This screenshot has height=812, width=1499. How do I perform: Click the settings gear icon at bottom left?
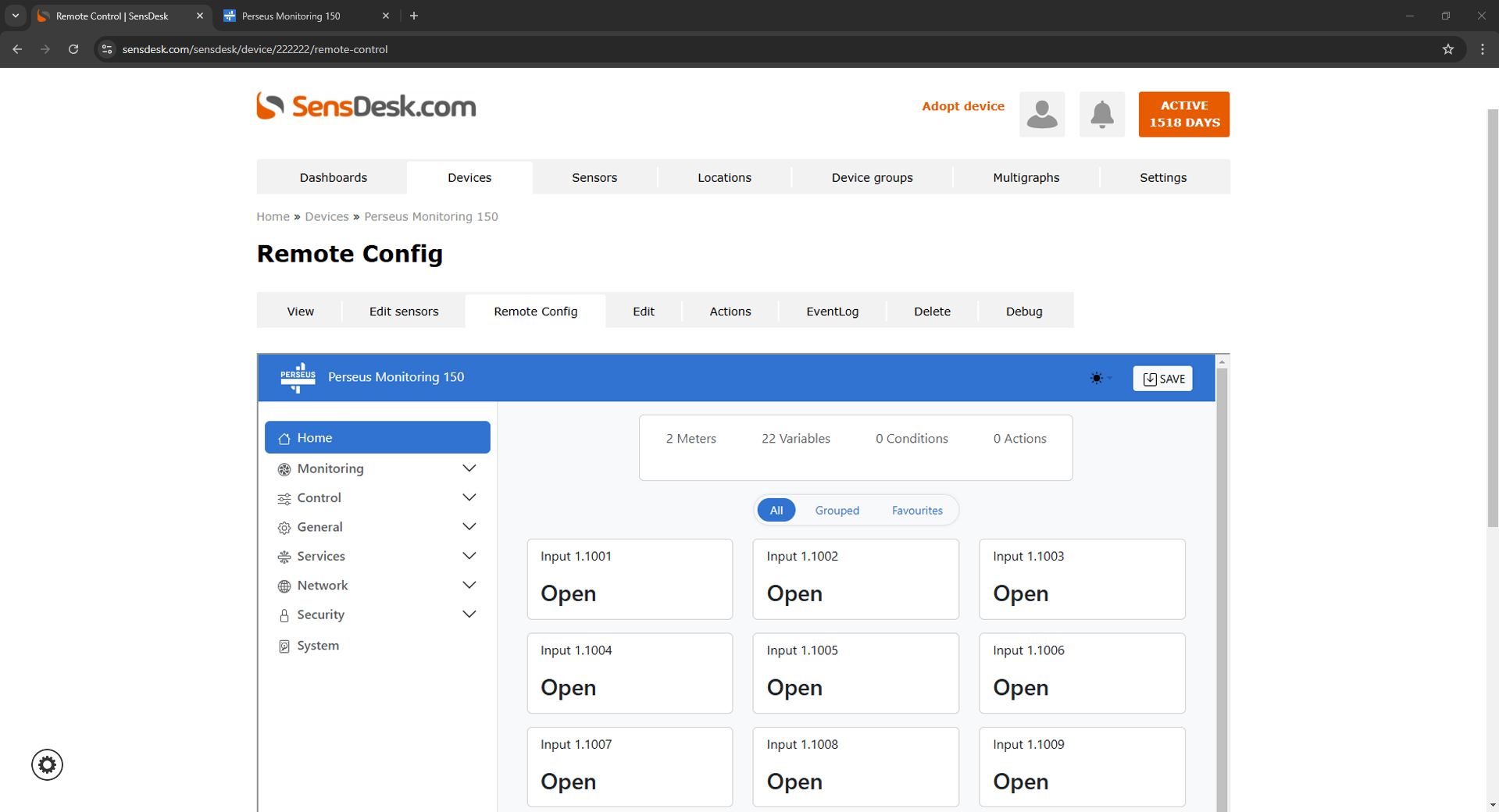tap(47, 764)
